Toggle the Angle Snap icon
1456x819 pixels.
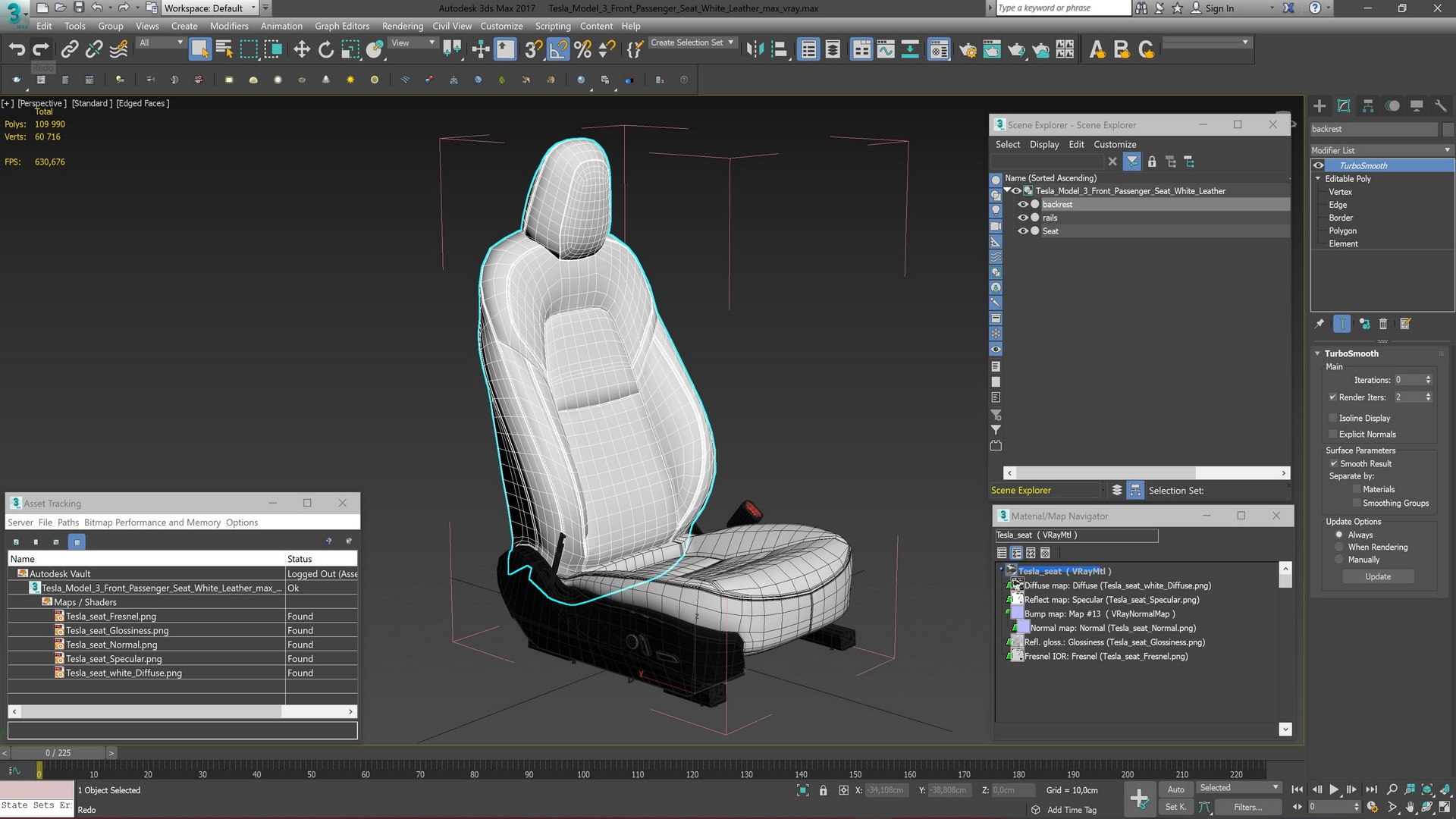[558, 50]
